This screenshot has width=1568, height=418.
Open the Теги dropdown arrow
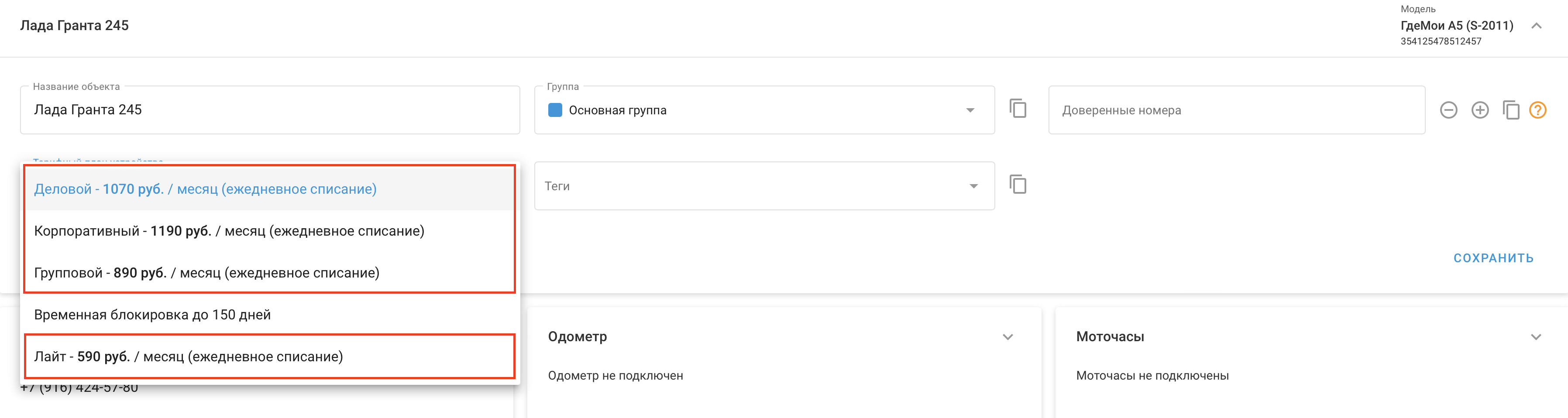click(x=973, y=186)
